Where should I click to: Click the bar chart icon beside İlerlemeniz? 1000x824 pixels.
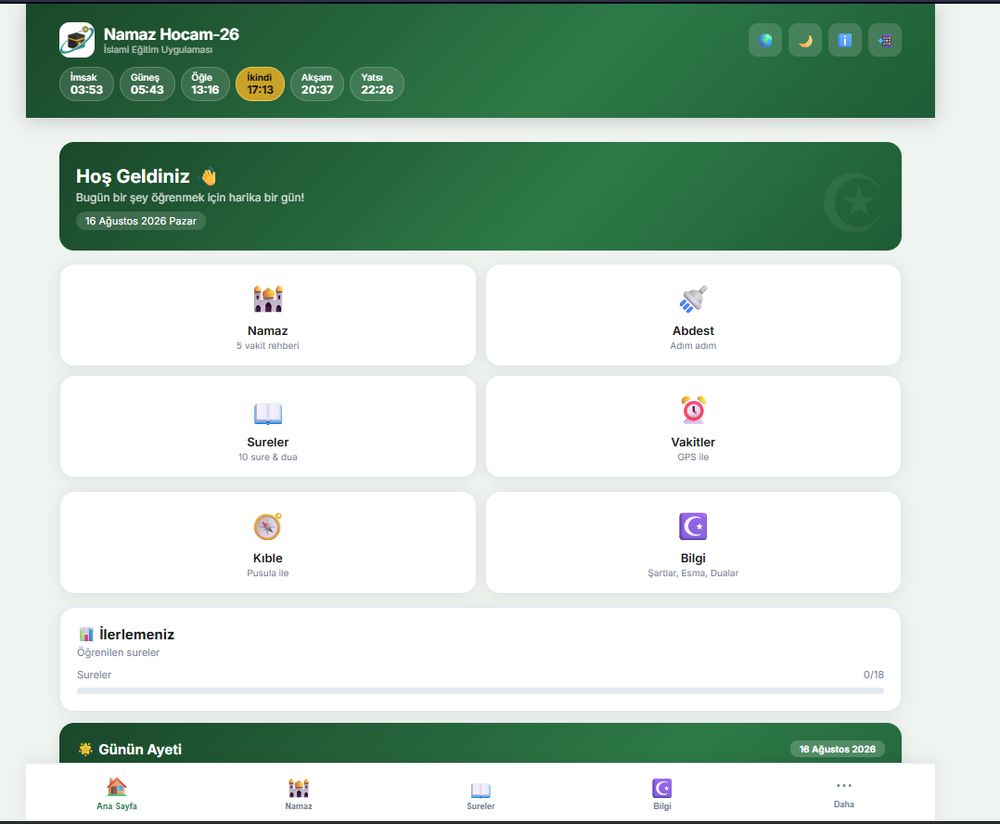pos(86,635)
